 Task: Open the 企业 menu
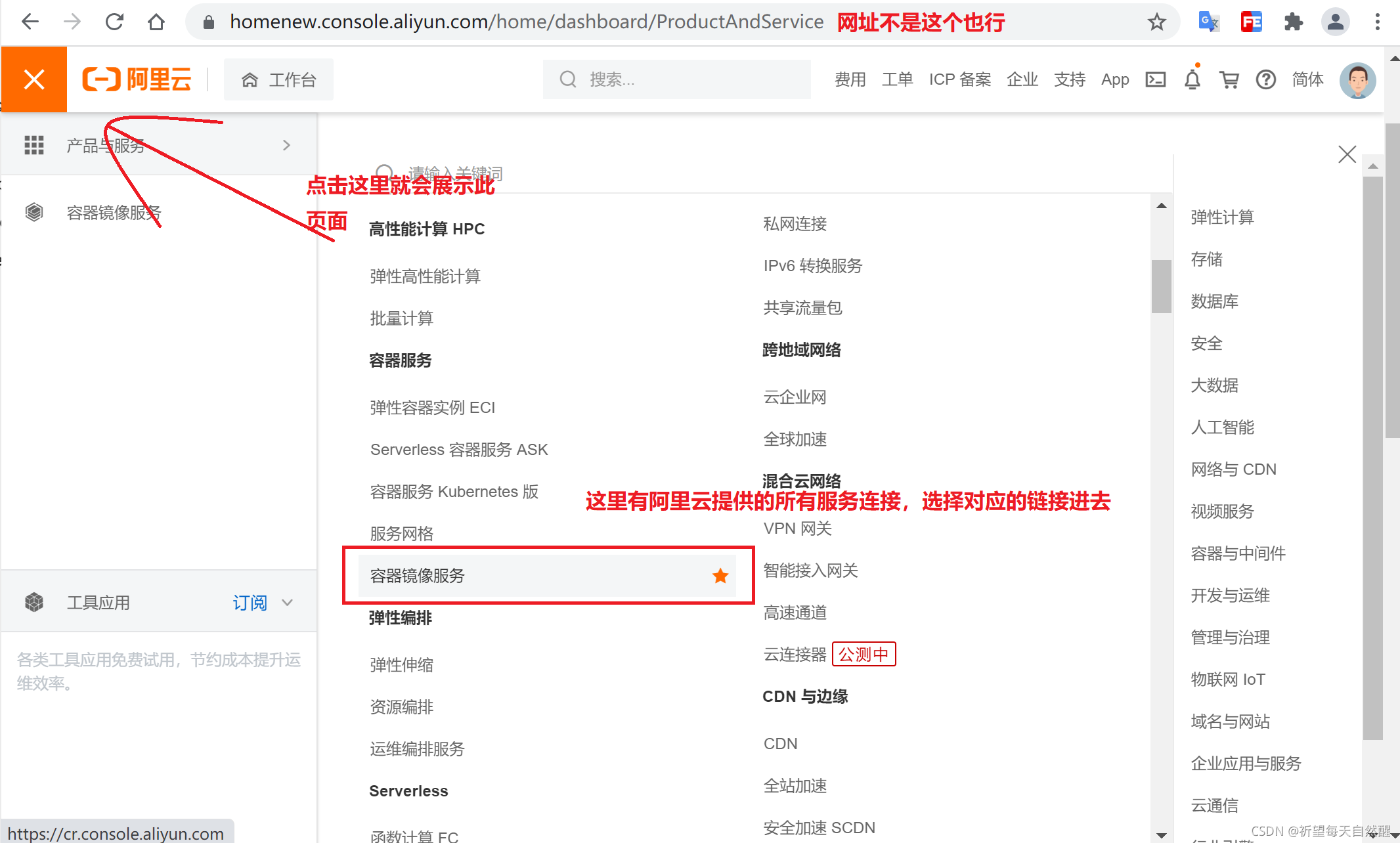click(1022, 79)
